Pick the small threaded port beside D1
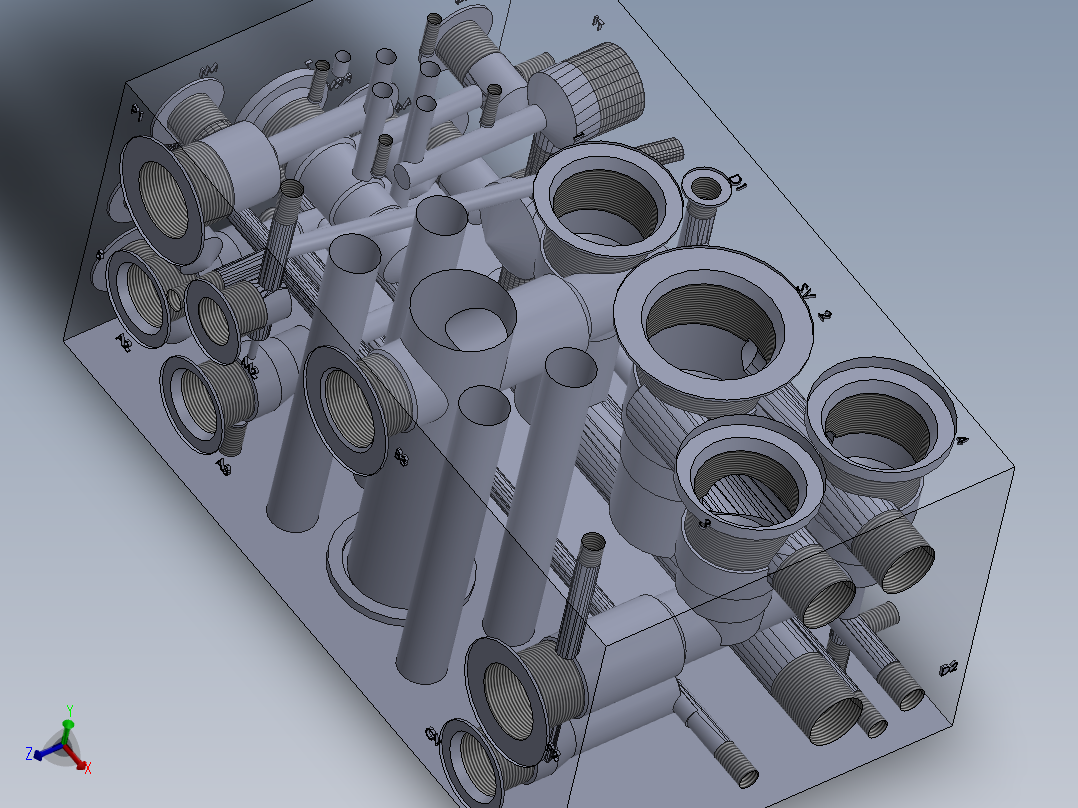Viewport: 1078px width, 808px height. tap(705, 188)
